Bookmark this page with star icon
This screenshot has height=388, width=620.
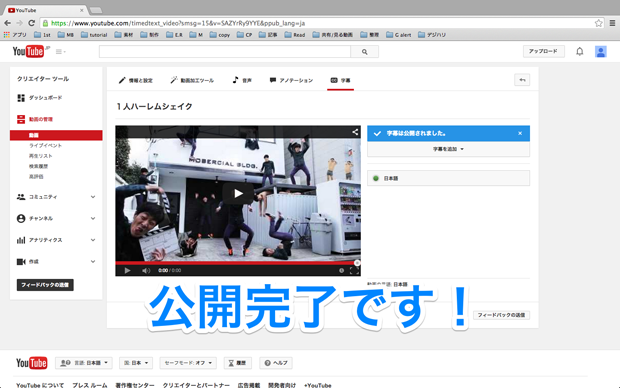598,23
